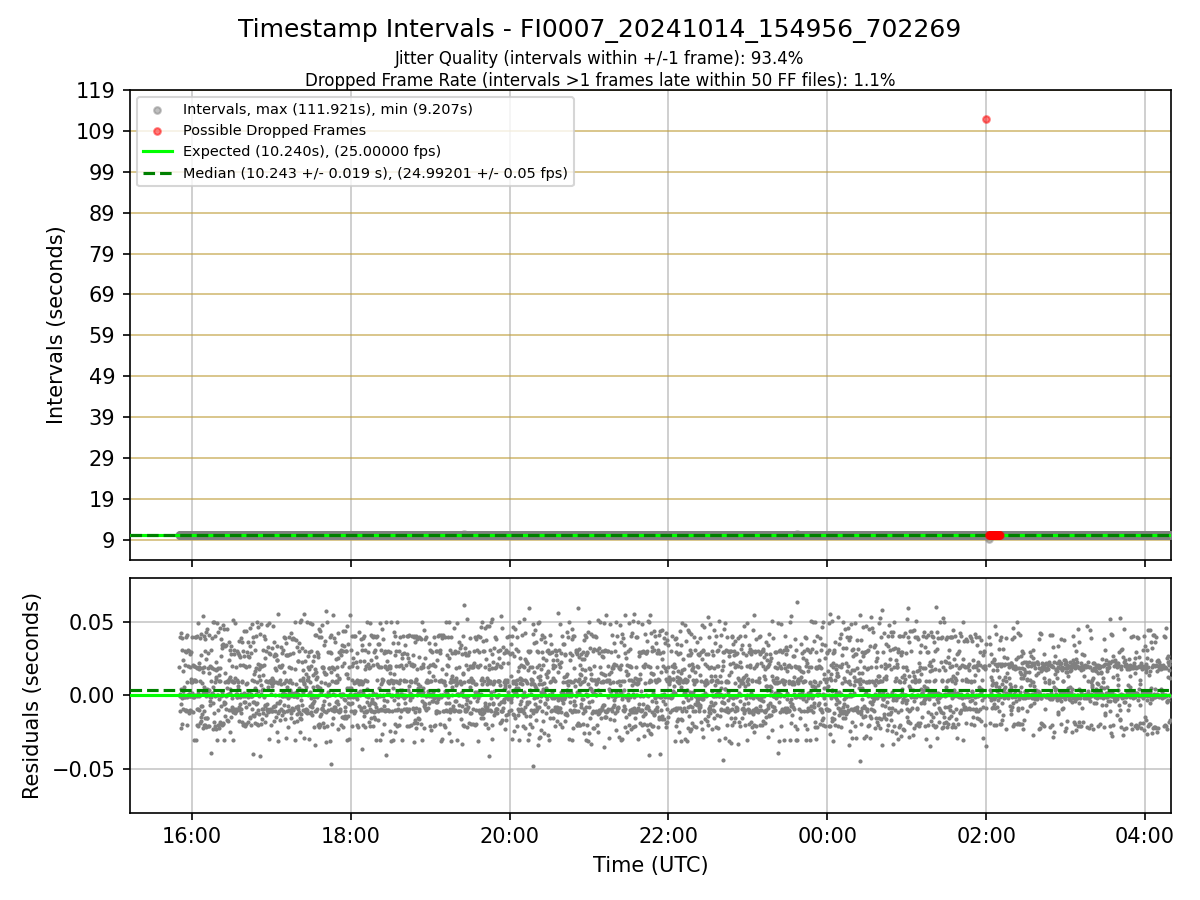The image size is (1200, 900).
Task: Click the gray marker icon in the legend
Action: click(x=157, y=110)
